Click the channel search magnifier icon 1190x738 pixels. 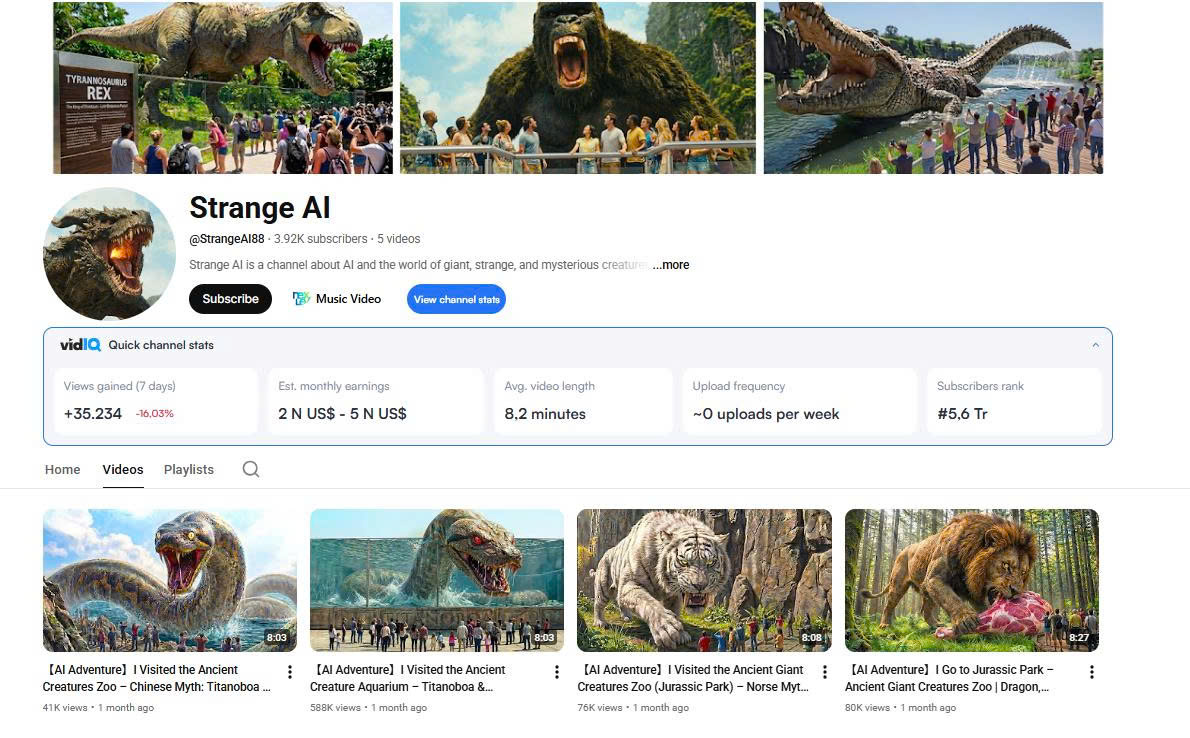[x=251, y=469]
